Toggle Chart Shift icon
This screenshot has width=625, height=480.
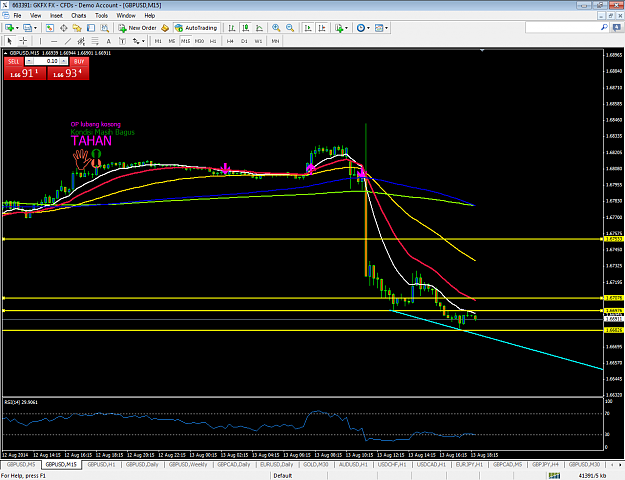[x=322, y=28]
